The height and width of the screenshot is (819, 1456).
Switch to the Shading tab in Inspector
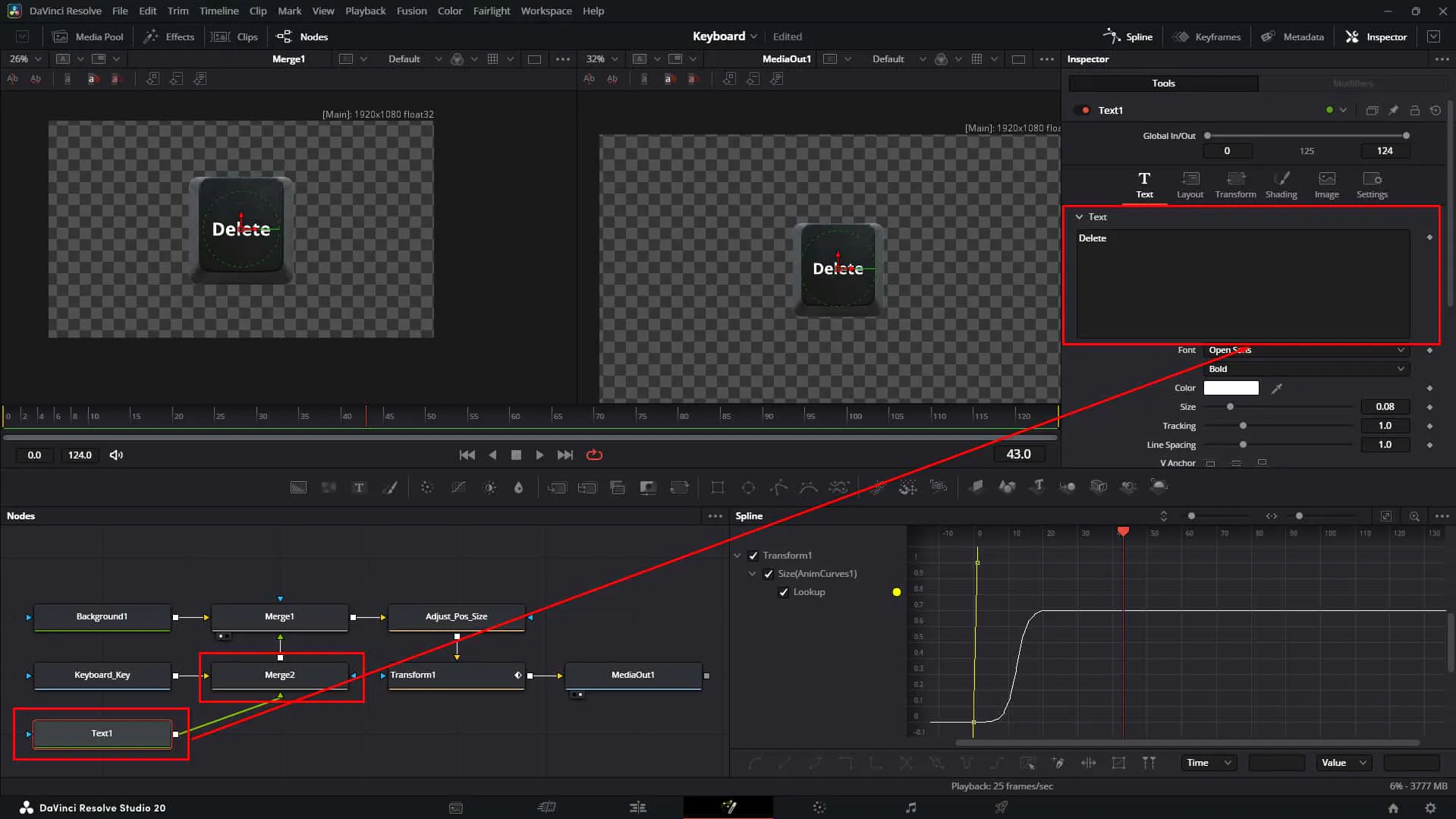1281,184
